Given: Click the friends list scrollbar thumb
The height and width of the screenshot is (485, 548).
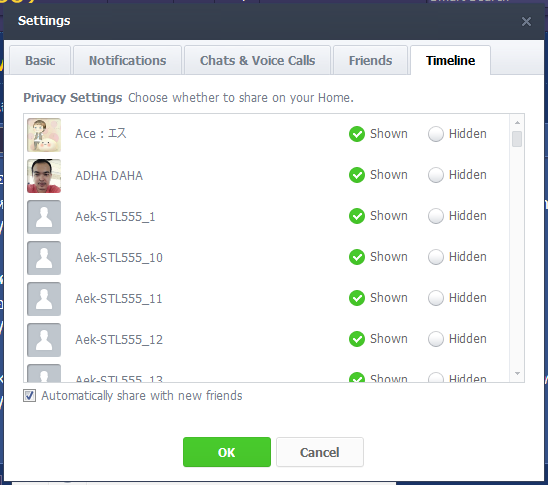Looking at the screenshot, I should pyautogui.click(x=517, y=139).
